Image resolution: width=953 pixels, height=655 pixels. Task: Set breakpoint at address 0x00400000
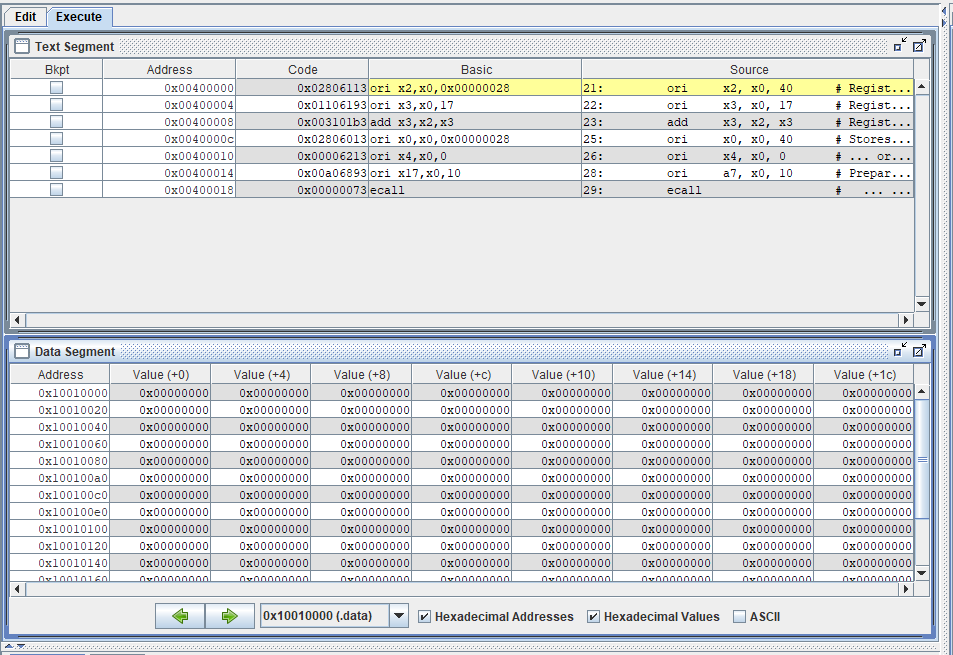coord(56,88)
